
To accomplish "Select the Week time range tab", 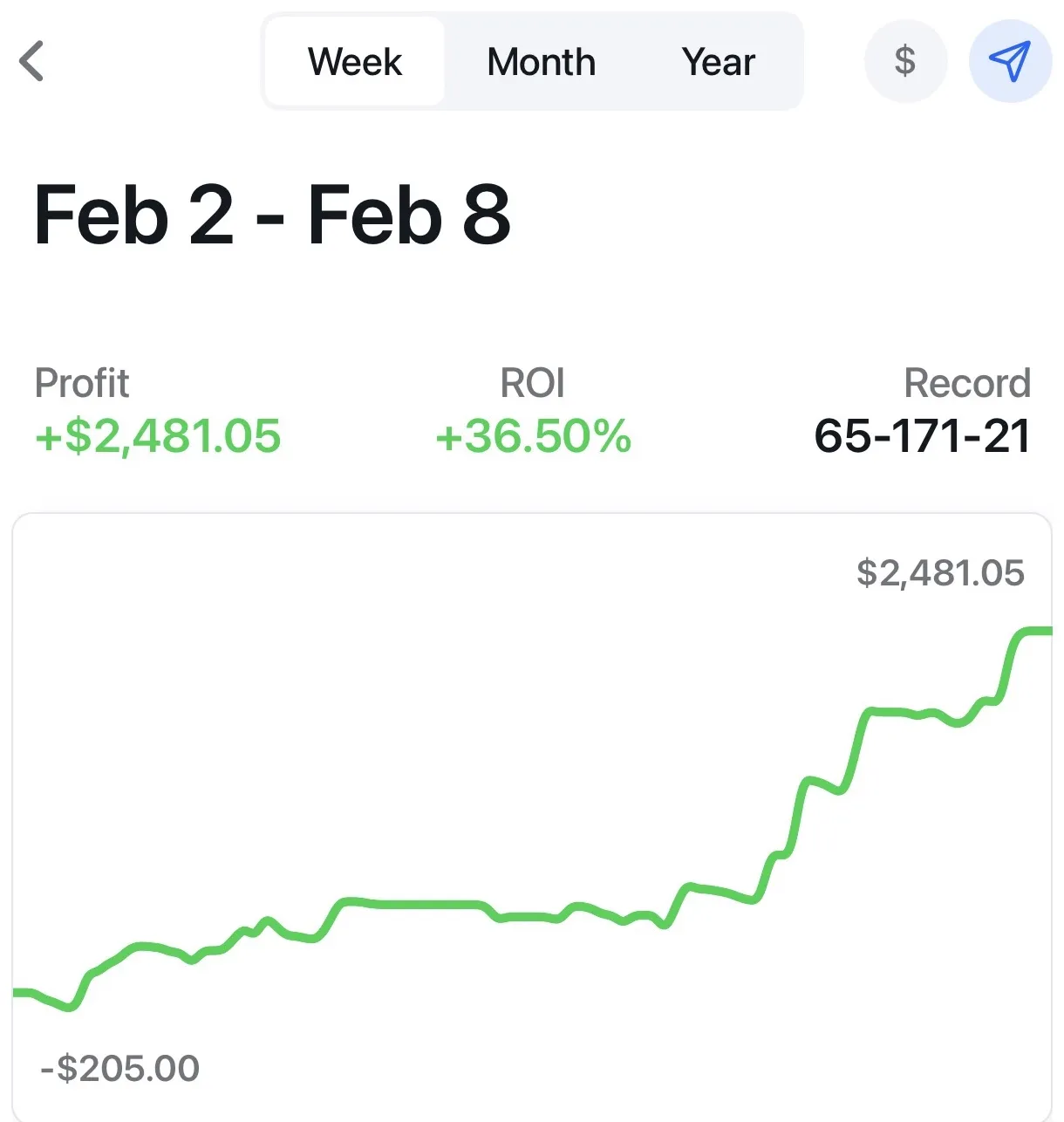I will click(355, 62).
